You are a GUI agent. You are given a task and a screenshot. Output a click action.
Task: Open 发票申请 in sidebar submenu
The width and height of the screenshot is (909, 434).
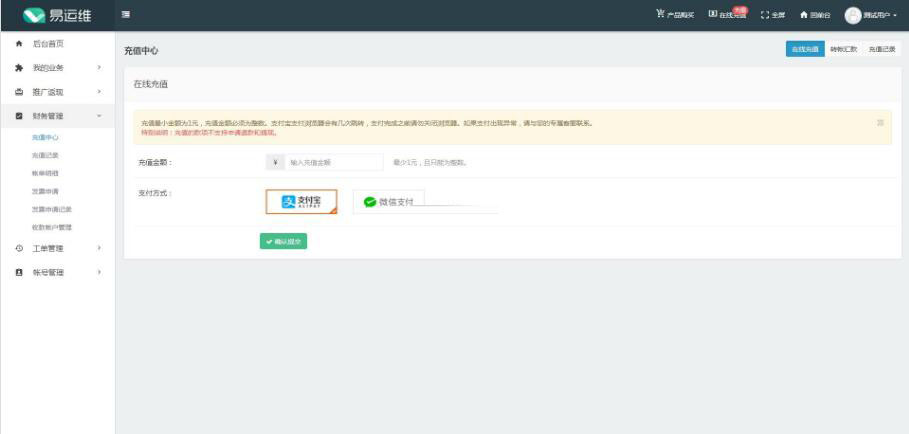click(x=45, y=191)
